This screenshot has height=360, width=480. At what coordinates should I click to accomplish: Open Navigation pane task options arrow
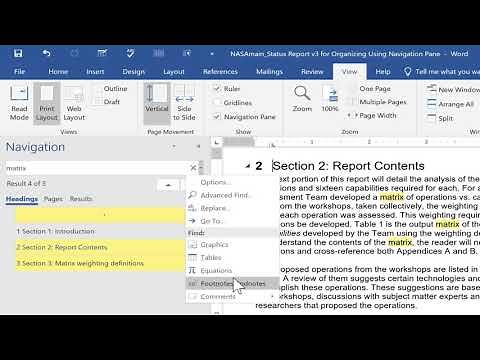(174, 147)
